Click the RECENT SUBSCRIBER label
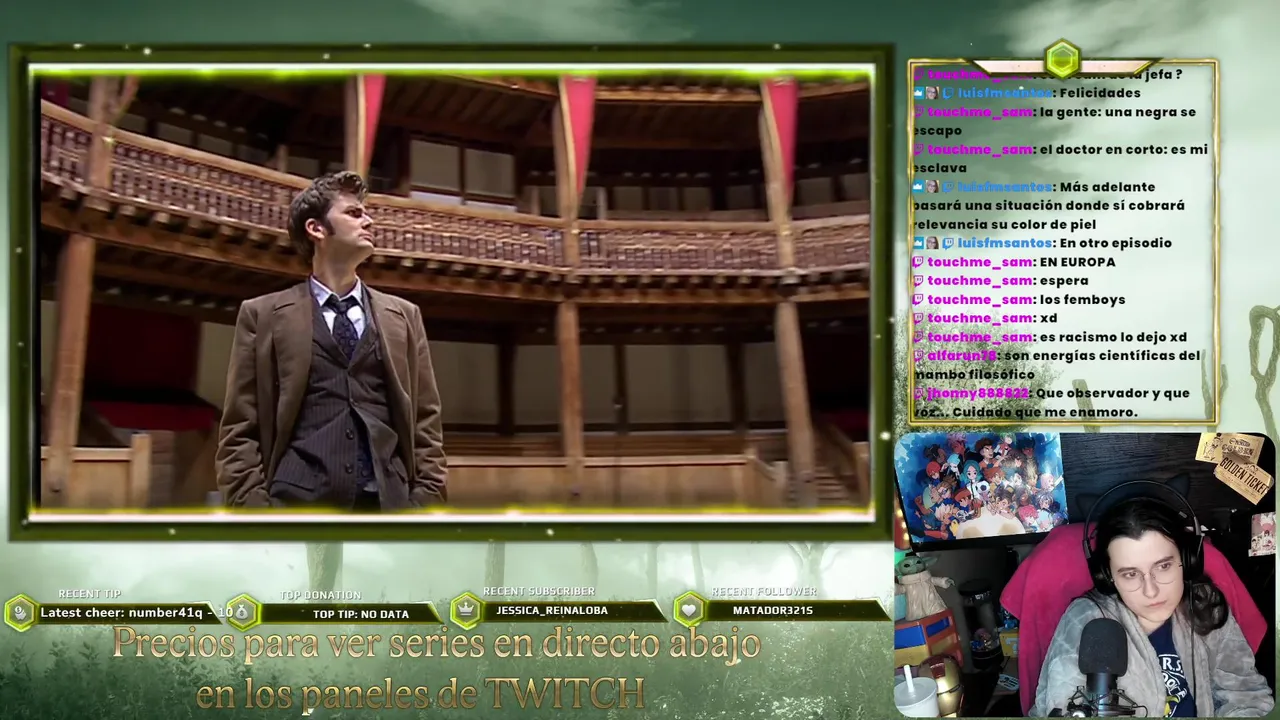This screenshot has height=720, width=1280. (538, 591)
